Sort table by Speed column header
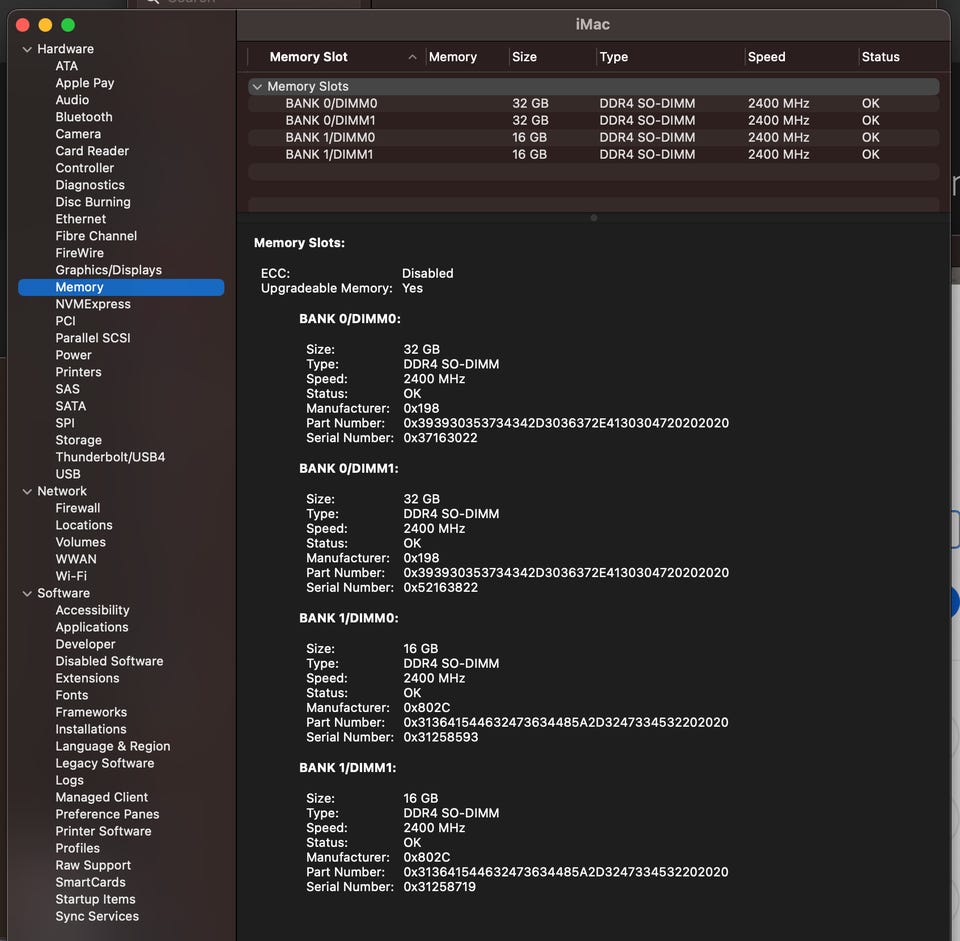 (x=766, y=57)
